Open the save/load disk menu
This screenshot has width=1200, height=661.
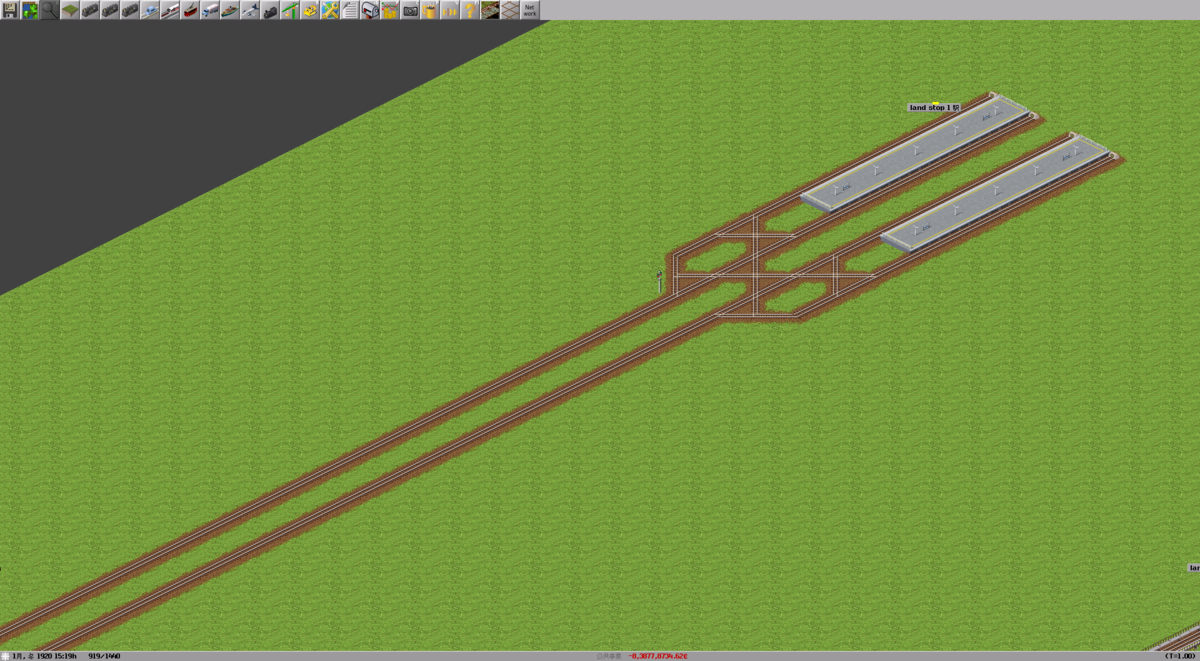coord(10,10)
